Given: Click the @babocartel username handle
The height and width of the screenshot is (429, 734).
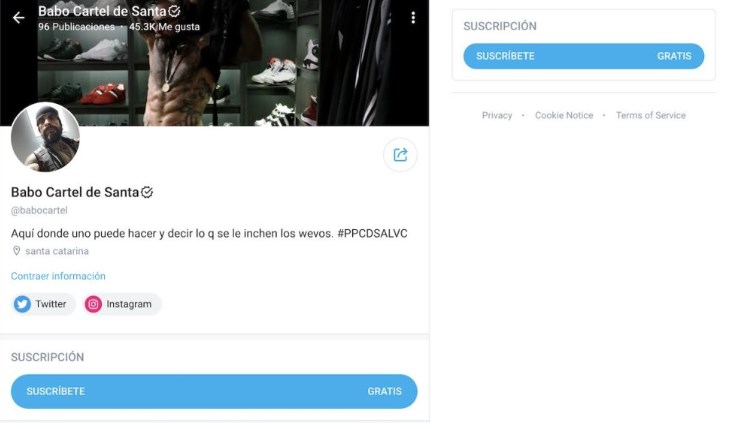Looking at the screenshot, I should [39, 210].
